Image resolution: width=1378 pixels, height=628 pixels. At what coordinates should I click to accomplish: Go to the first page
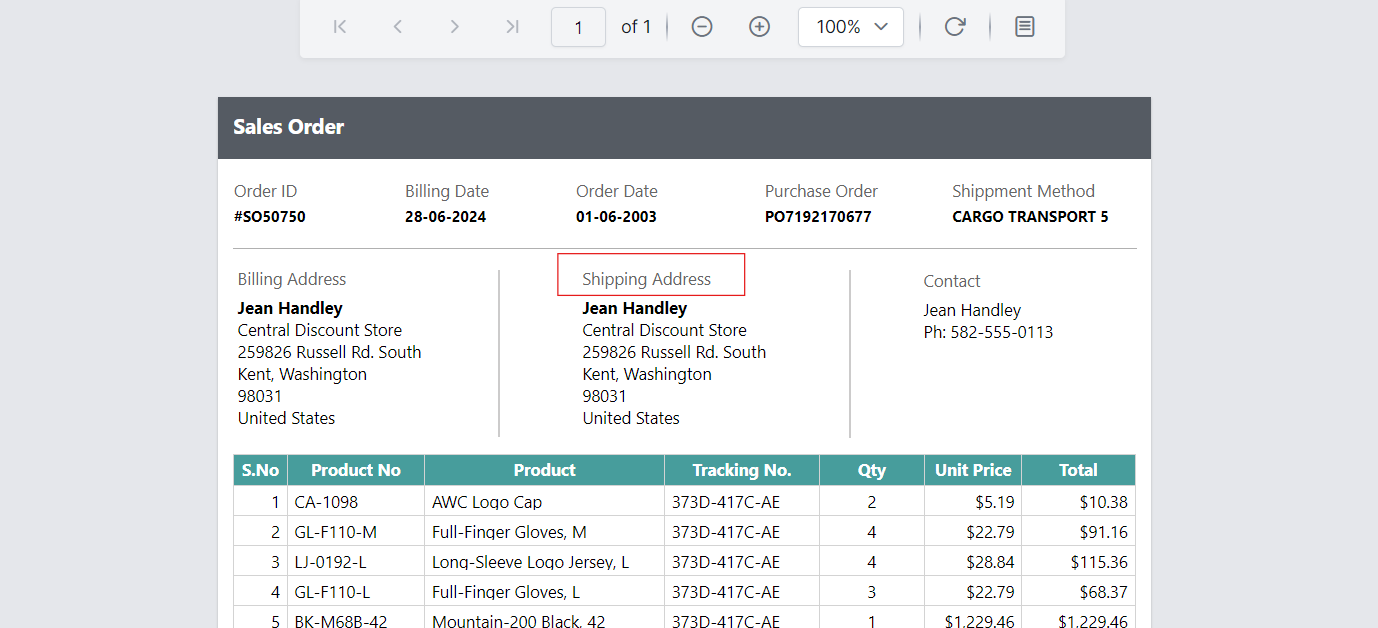[339, 26]
